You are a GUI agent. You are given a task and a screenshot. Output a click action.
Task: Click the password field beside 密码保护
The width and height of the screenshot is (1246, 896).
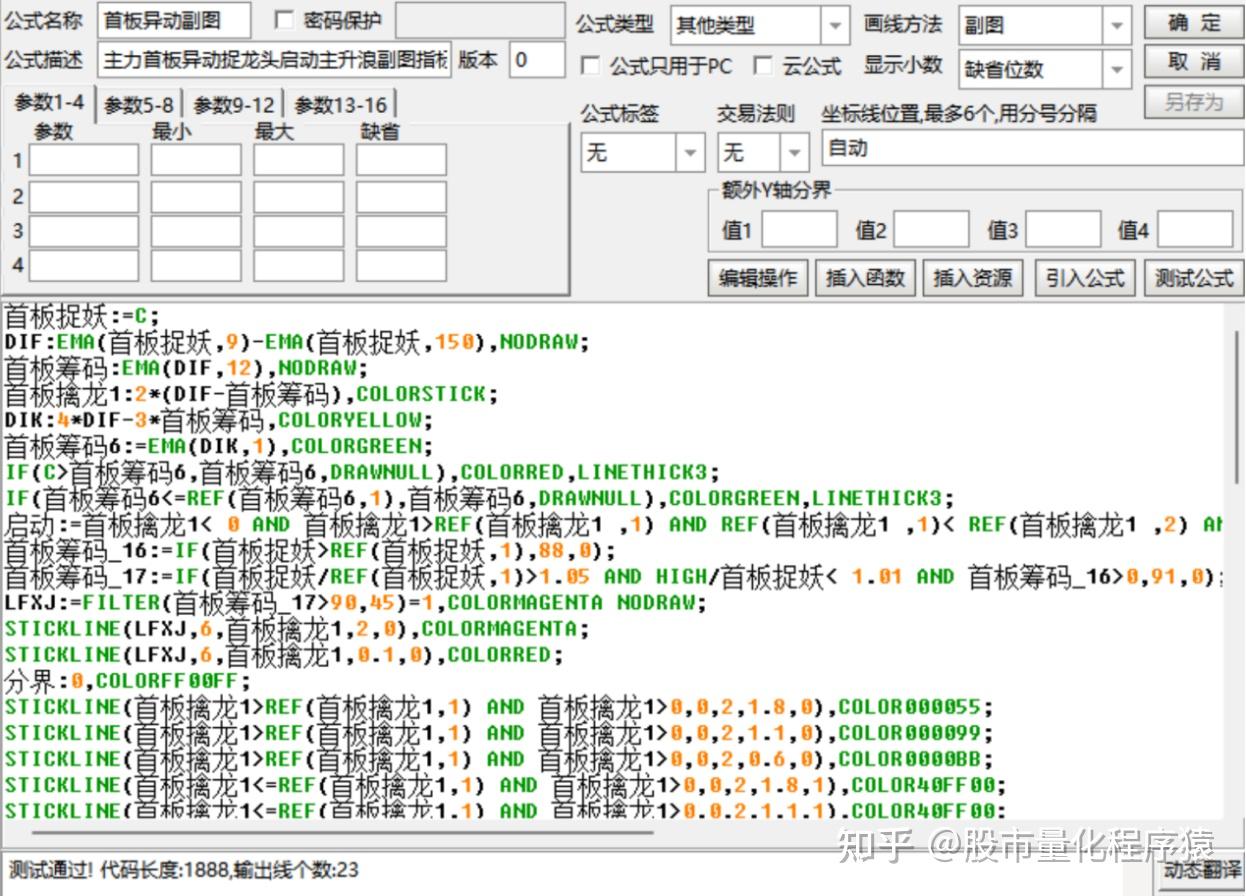click(480, 21)
